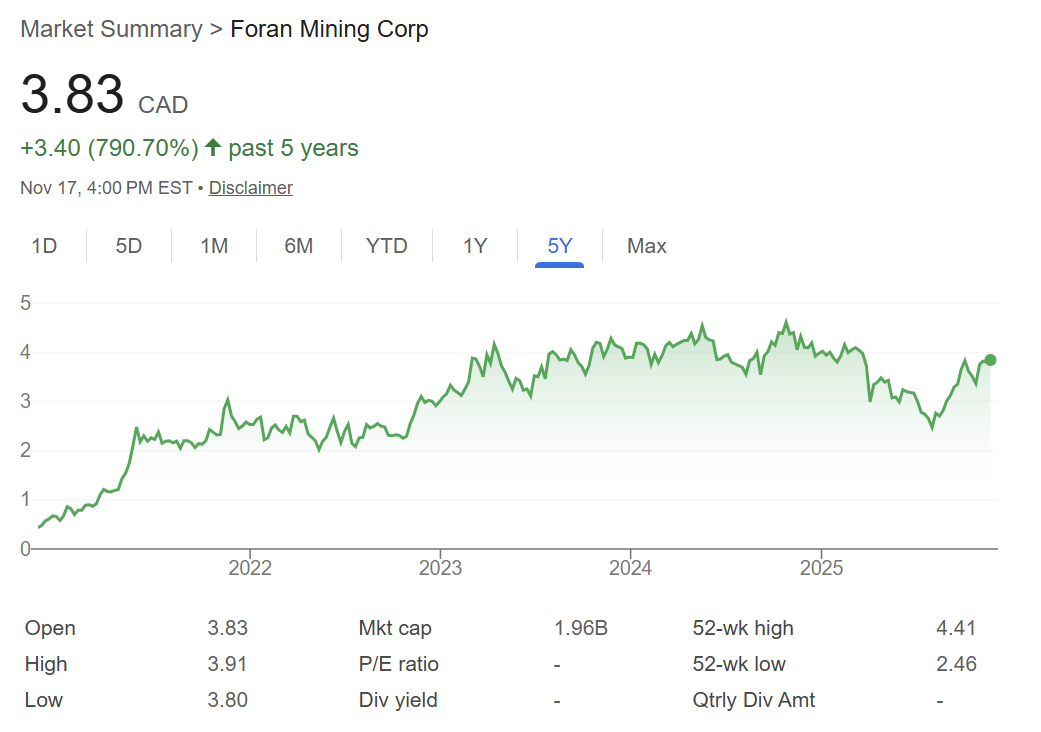Click the 2023 x-axis year marker
1041x732 pixels.
pyautogui.click(x=440, y=568)
